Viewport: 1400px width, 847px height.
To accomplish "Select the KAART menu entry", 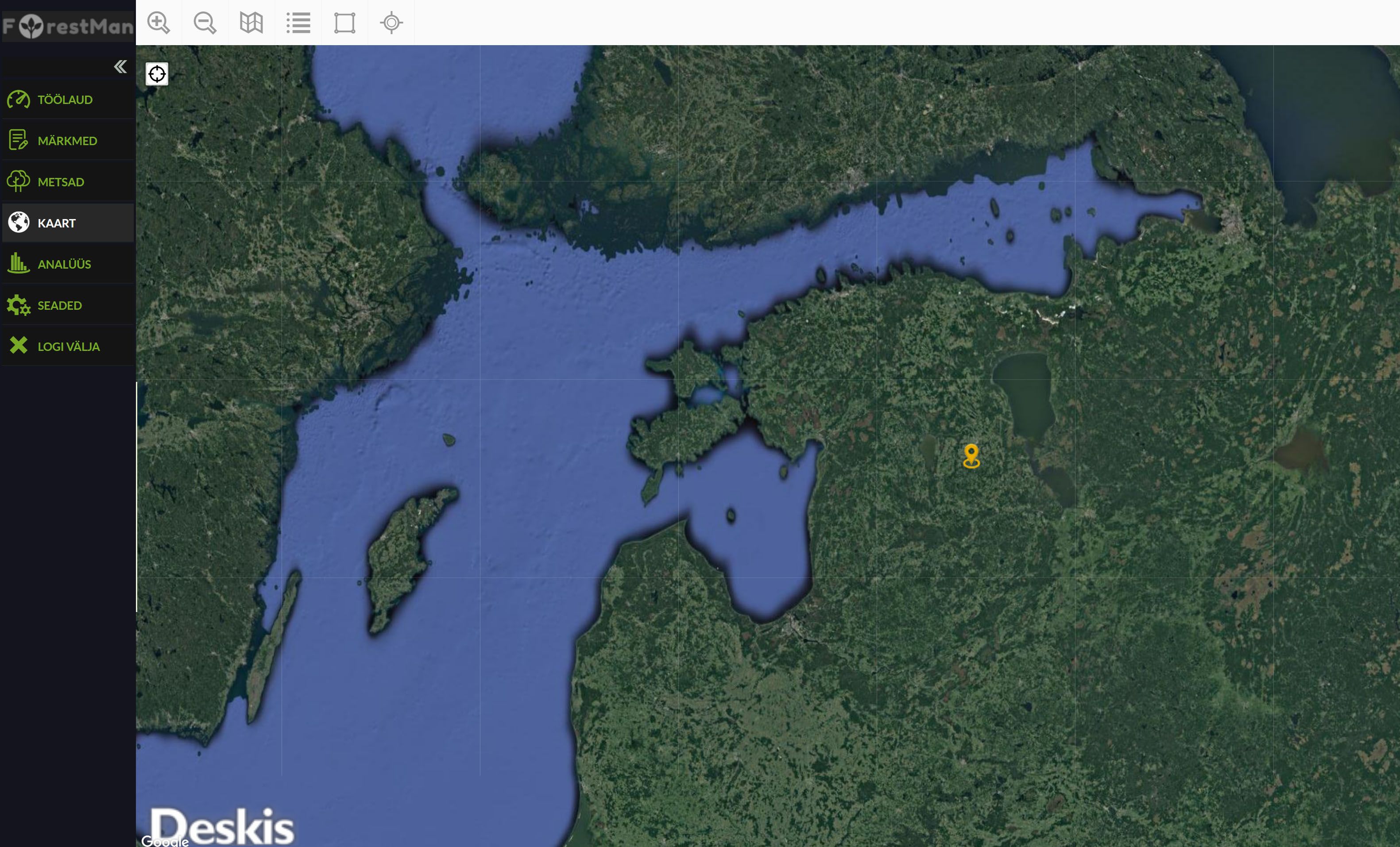I will [x=68, y=223].
